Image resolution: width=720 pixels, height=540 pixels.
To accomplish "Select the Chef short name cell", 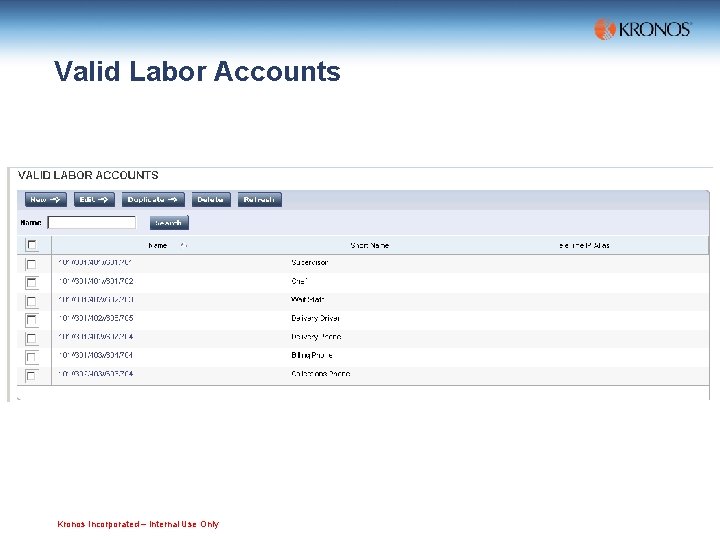I will pos(299,281).
